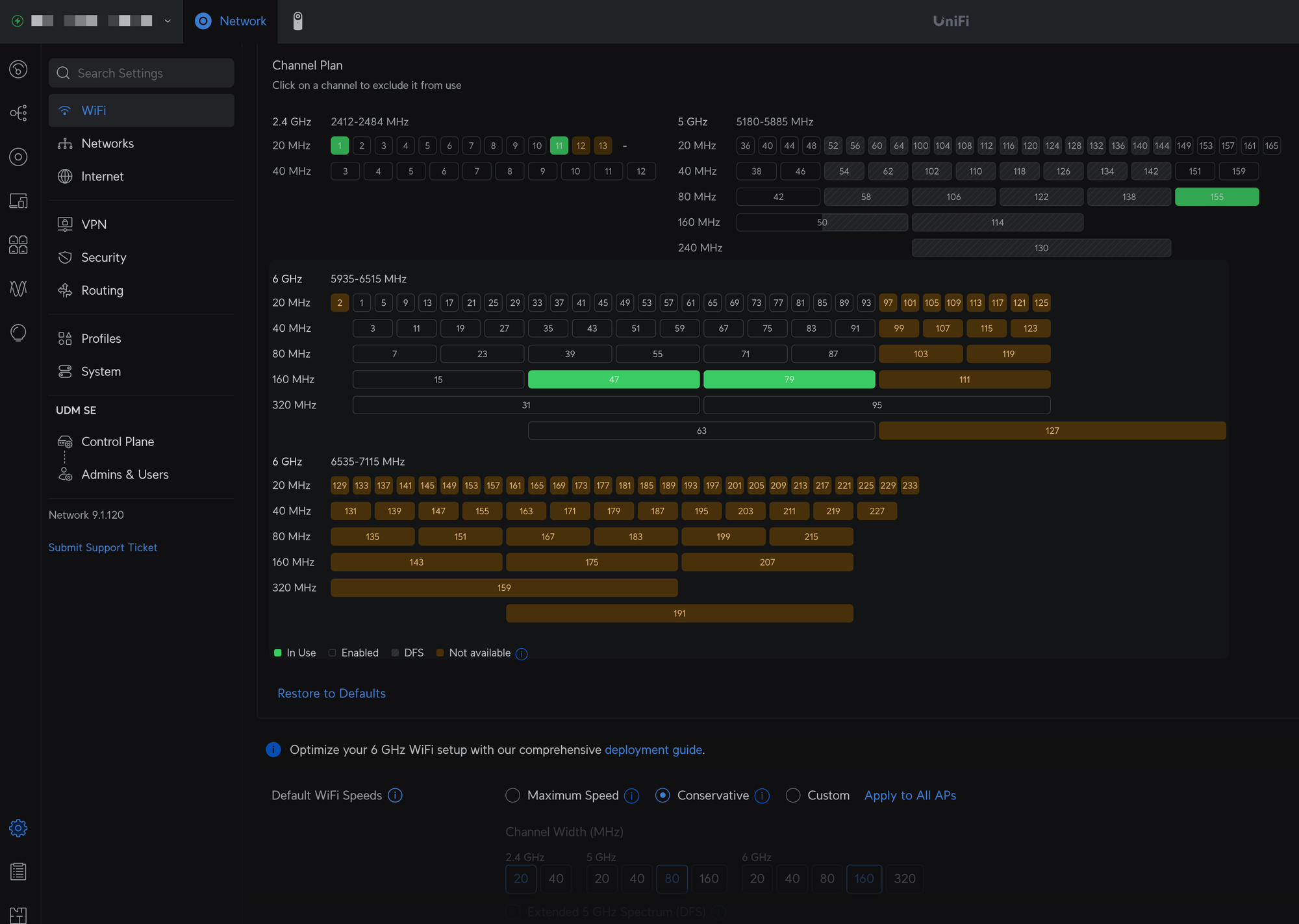The image size is (1299, 924).
Task: Expand the site switcher dropdown chevron
Action: pyautogui.click(x=168, y=21)
